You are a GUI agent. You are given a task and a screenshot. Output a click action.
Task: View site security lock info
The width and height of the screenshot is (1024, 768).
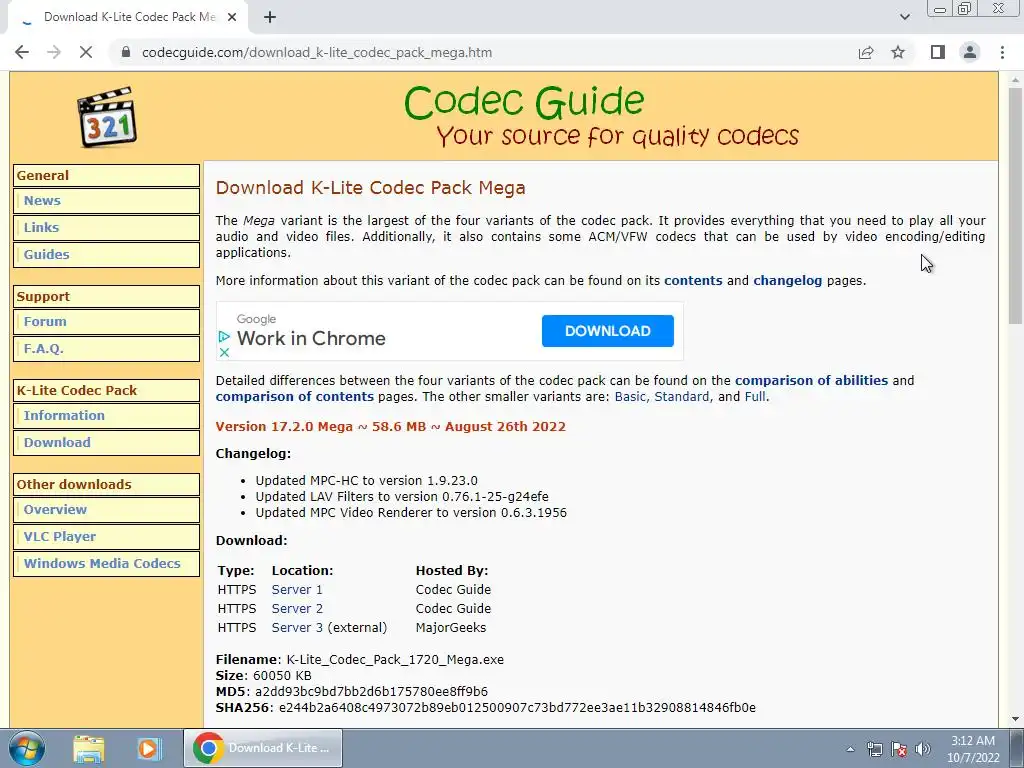coord(127,52)
